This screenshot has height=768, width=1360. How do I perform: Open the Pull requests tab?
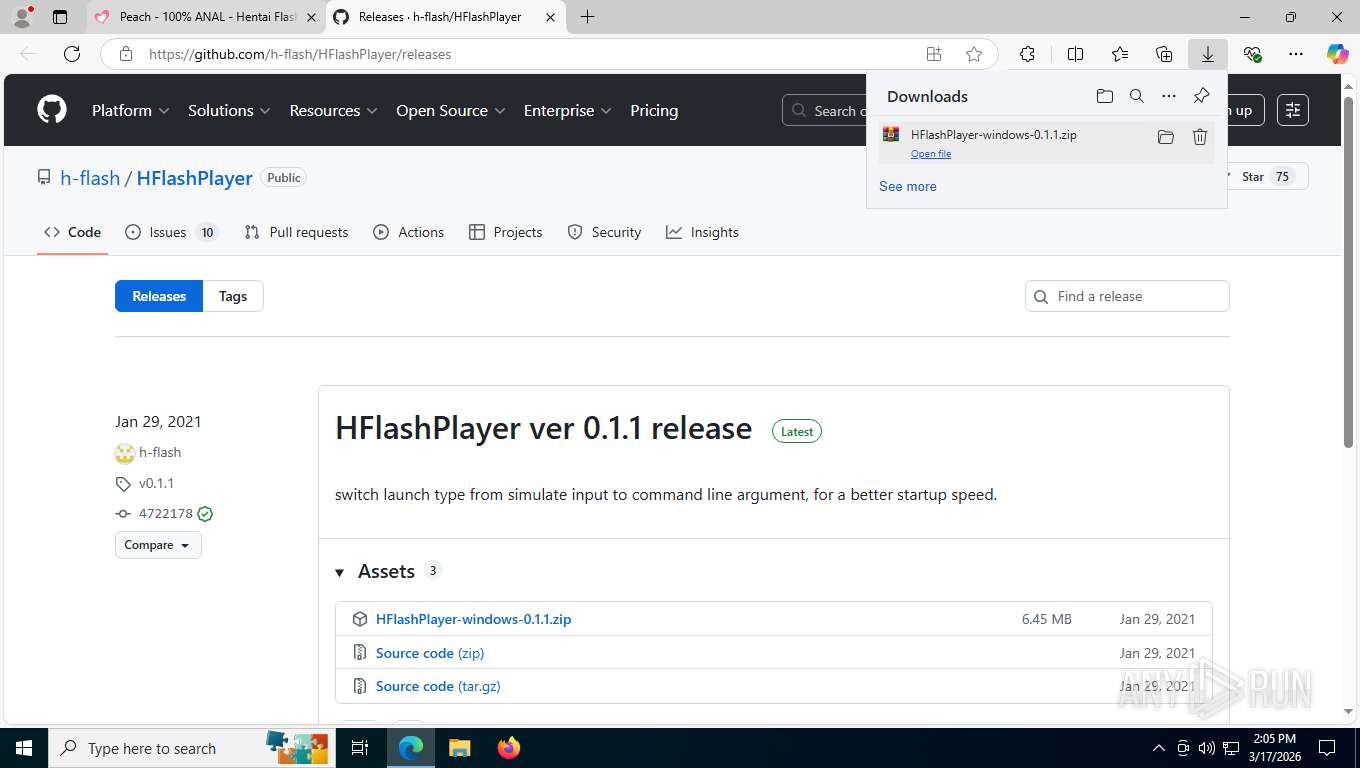click(x=297, y=232)
